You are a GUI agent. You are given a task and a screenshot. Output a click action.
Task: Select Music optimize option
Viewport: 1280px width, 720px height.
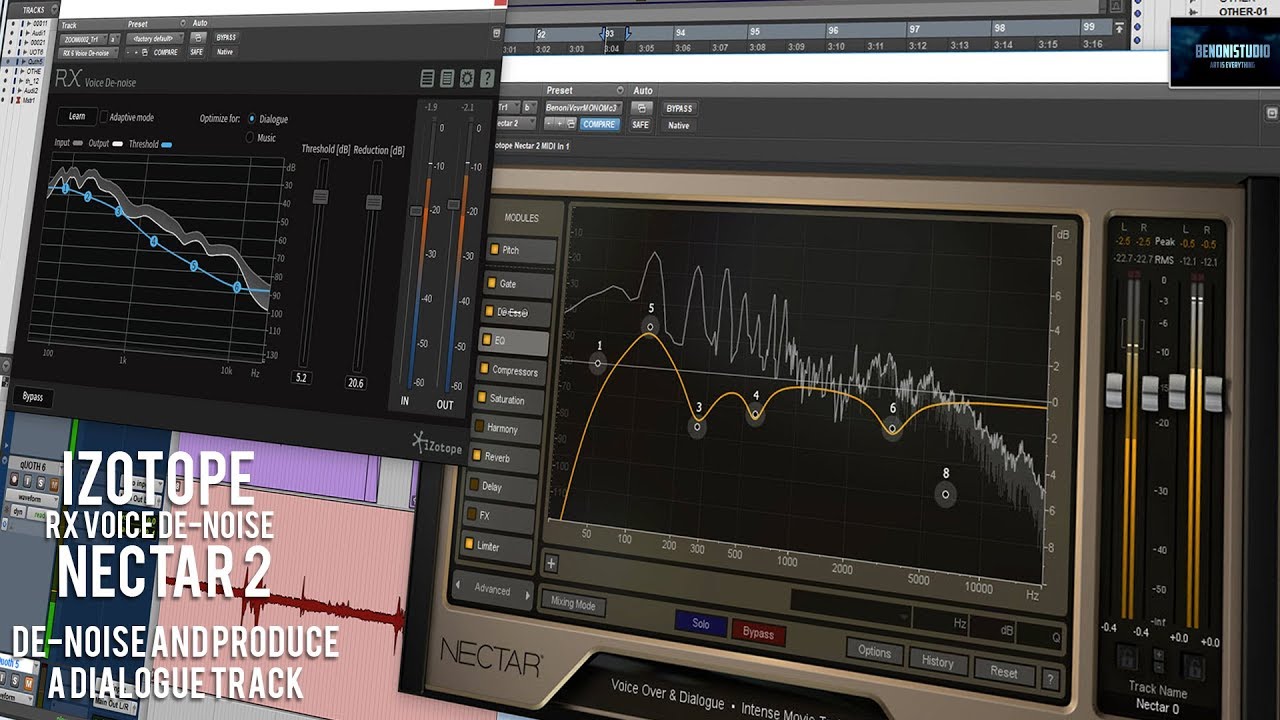tap(250, 137)
